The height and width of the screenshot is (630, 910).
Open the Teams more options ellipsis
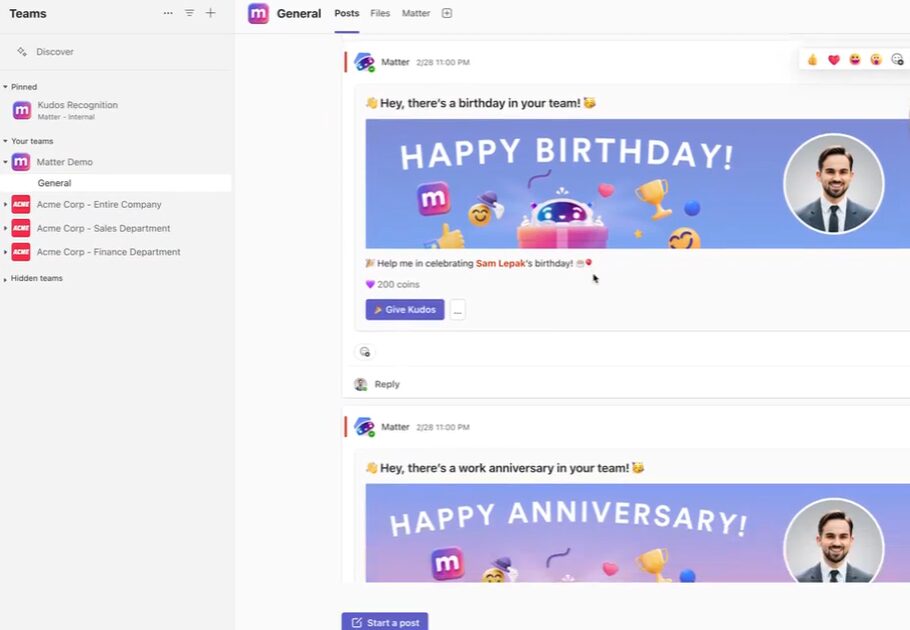(x=168, y=13)
